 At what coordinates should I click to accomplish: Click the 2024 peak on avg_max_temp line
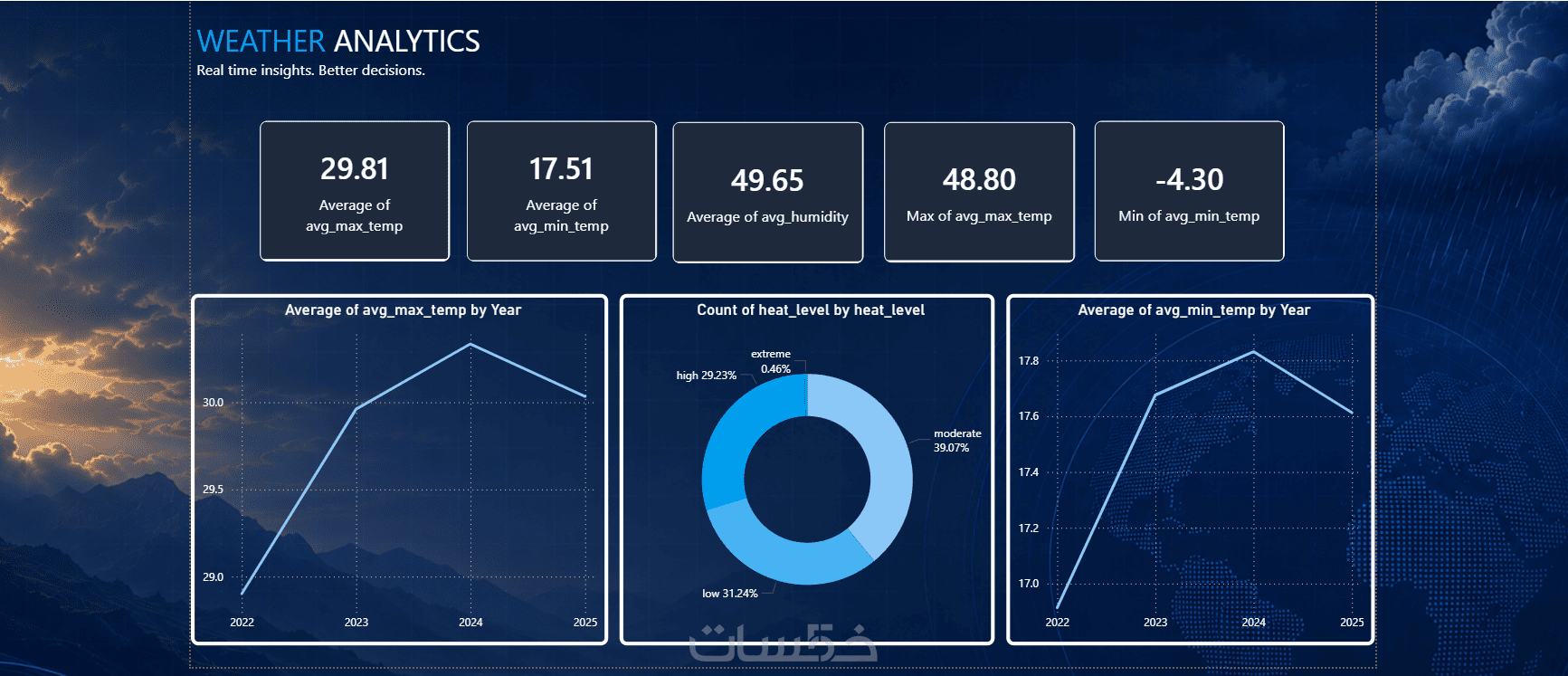(x=470, y=344)
